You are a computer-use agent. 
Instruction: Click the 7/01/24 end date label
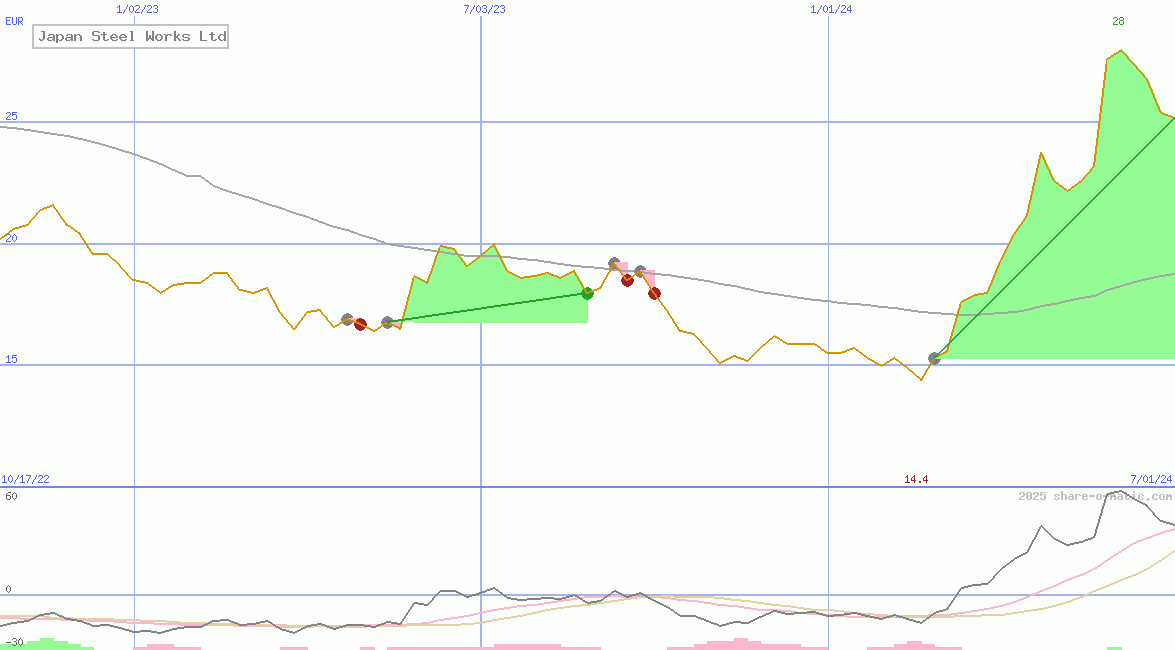tap(1150, 480)
